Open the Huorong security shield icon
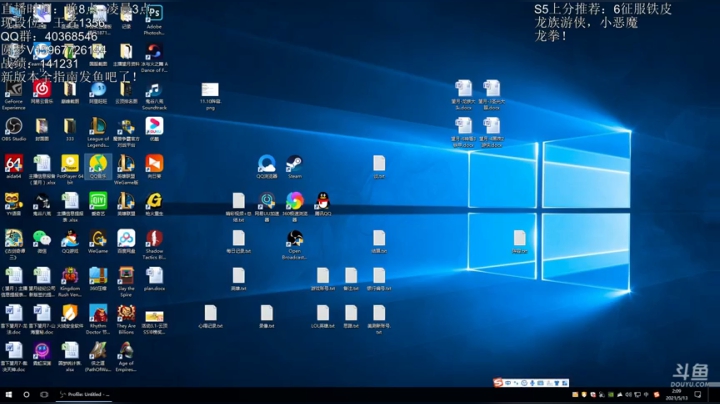 [x=70, y=317]
